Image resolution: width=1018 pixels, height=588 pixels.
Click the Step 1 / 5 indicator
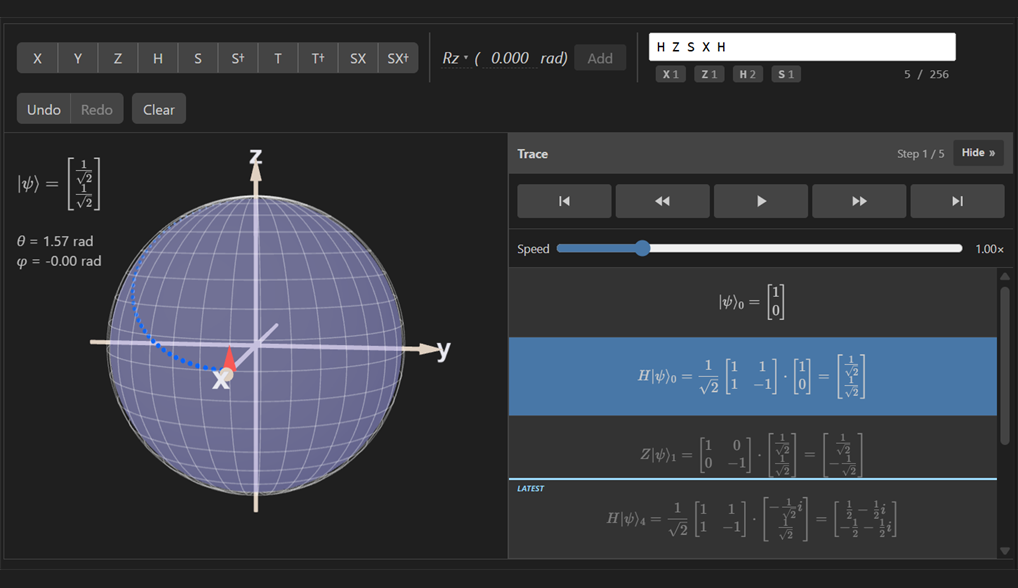[x=921, y=154]
